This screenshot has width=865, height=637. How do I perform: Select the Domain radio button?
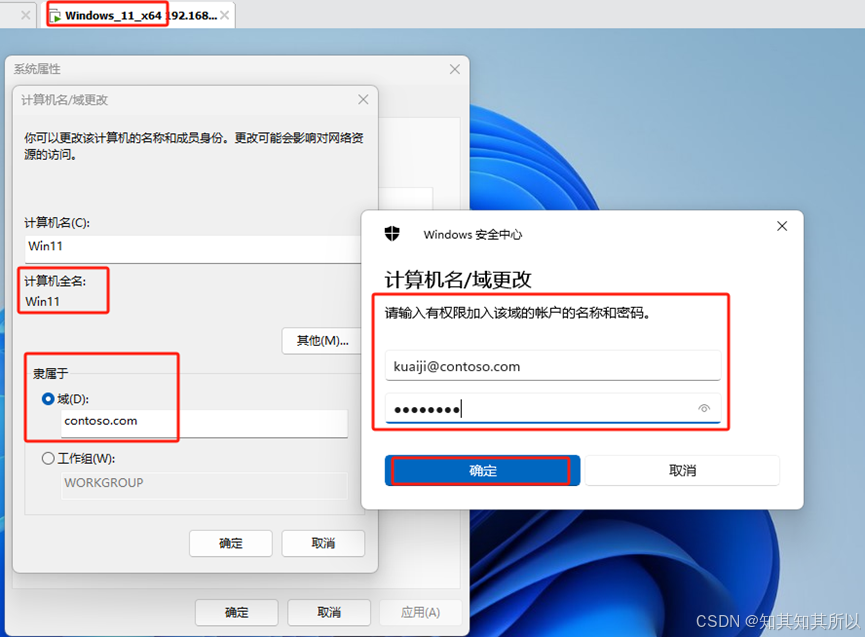point(48,399)
